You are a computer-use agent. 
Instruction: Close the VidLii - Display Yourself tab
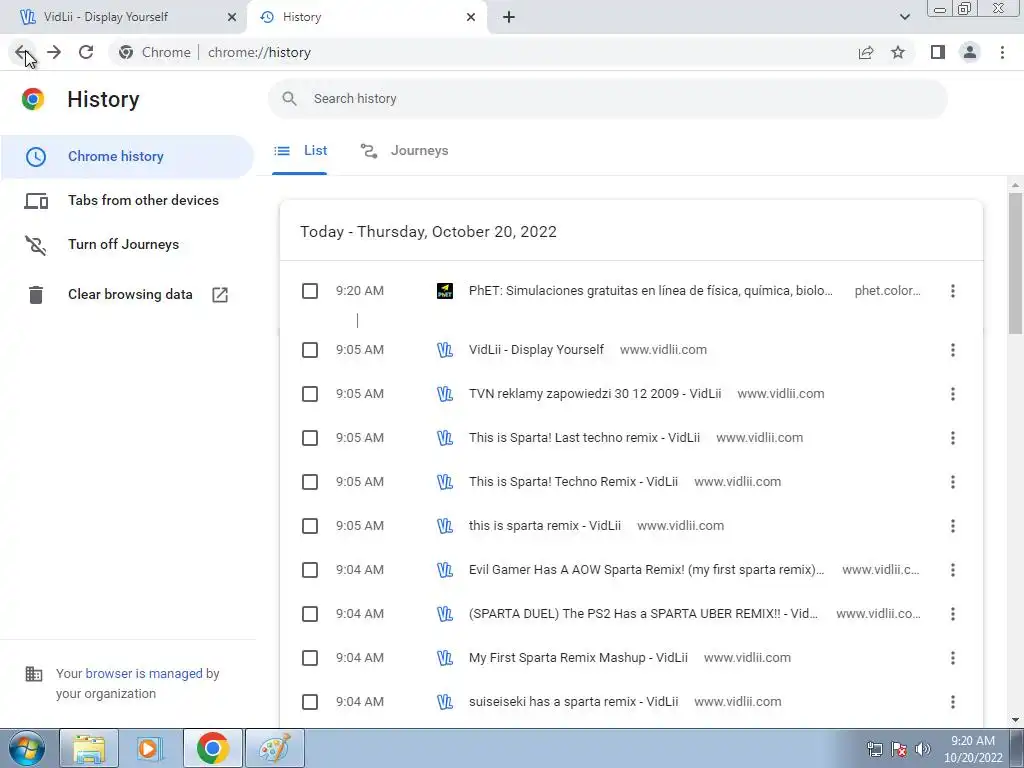pos(232,17)
